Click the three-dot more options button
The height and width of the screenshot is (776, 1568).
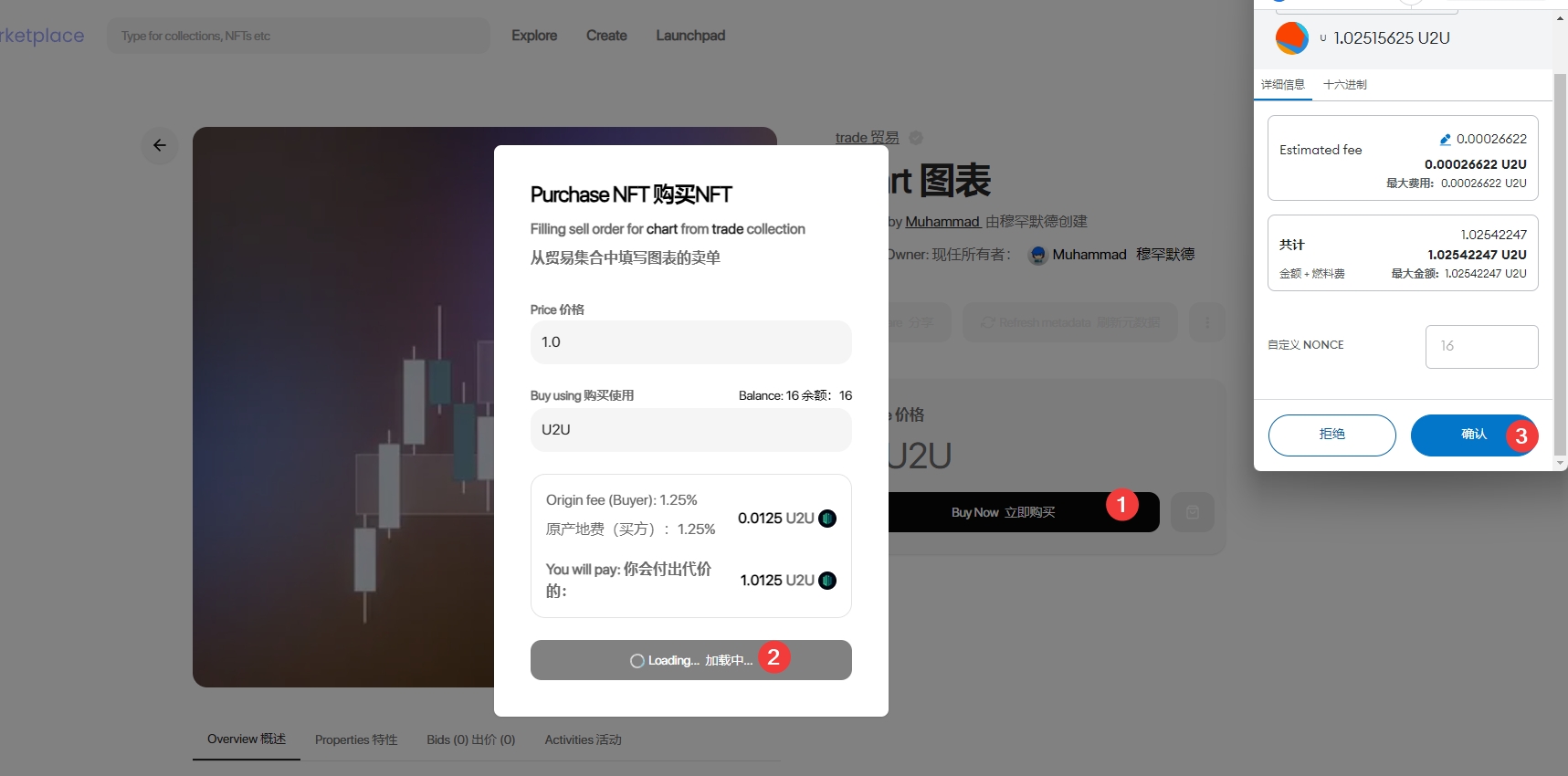(x=1207, y=323)
